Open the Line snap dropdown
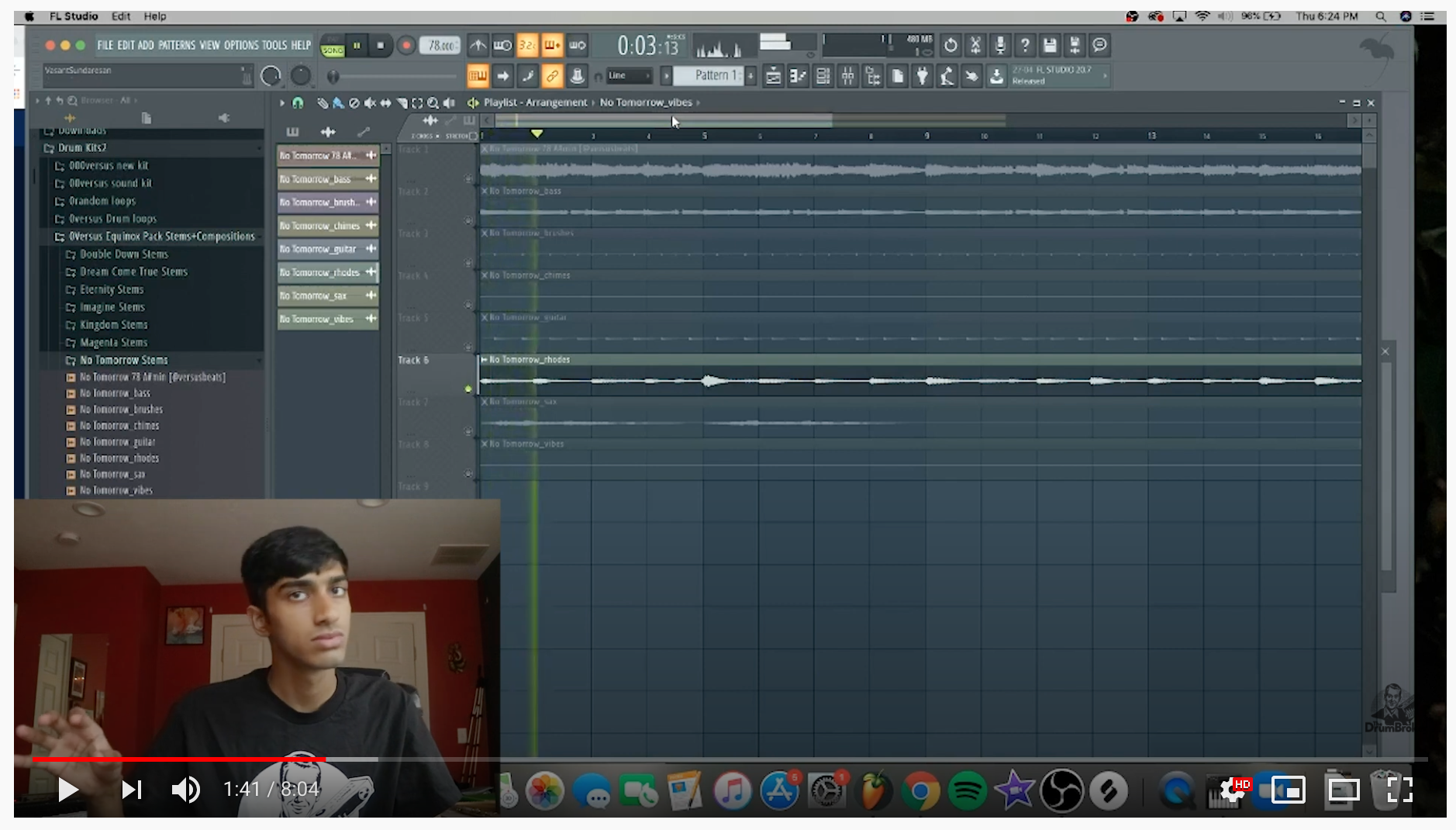This screenshot has height=830, width=1456. coord(629,76)
